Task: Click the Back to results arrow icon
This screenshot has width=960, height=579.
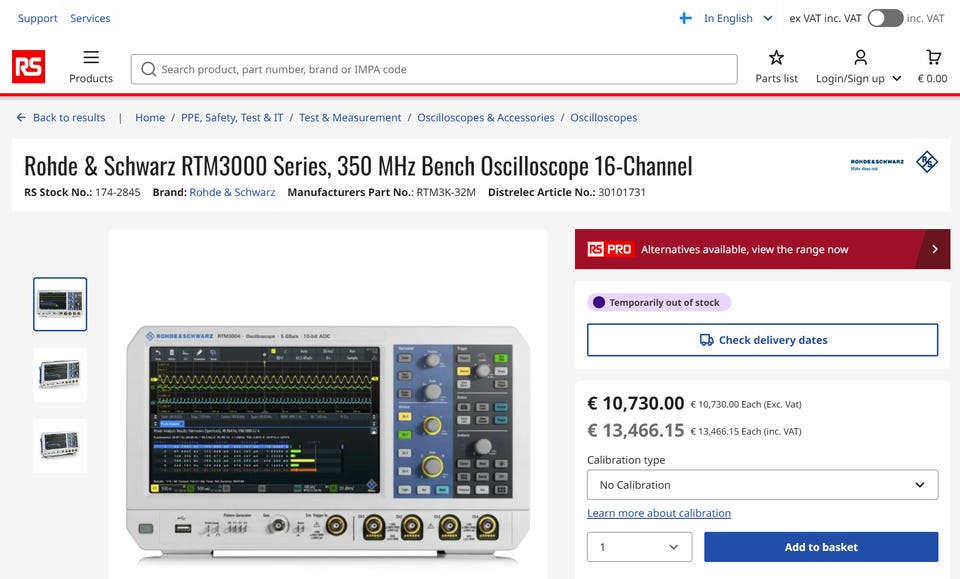Action: tap(21, 118)
